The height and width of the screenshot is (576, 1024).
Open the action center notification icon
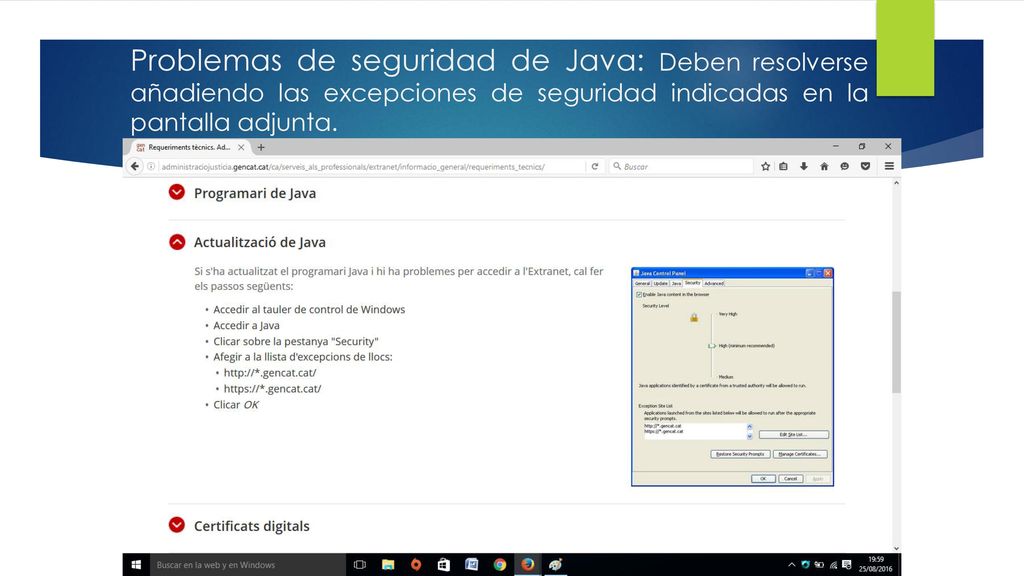847,565
